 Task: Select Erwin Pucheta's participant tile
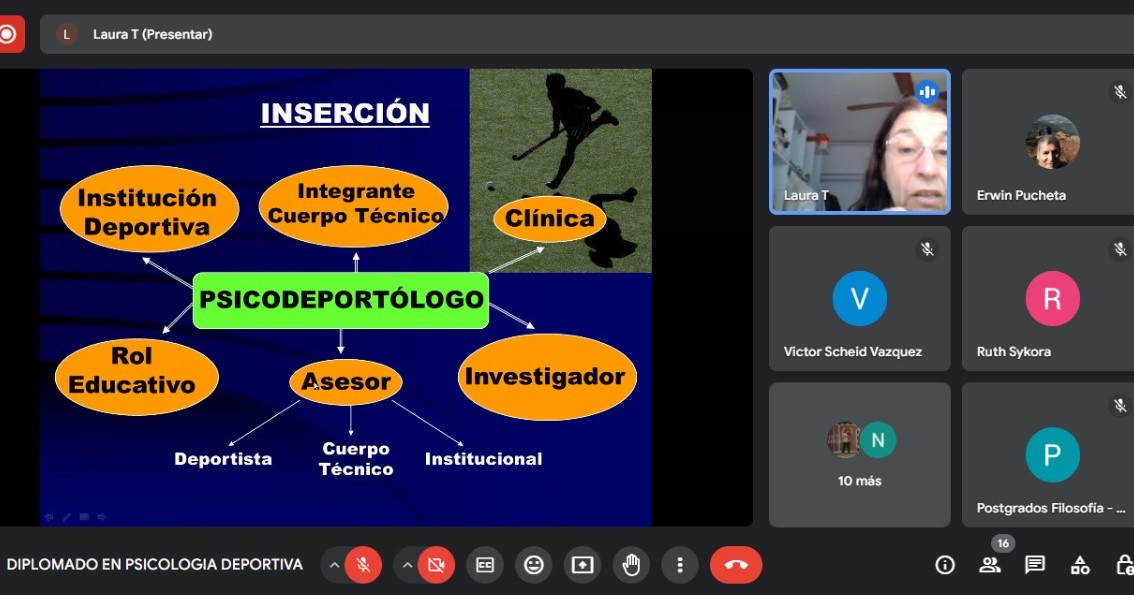(x=1048, y=141)
